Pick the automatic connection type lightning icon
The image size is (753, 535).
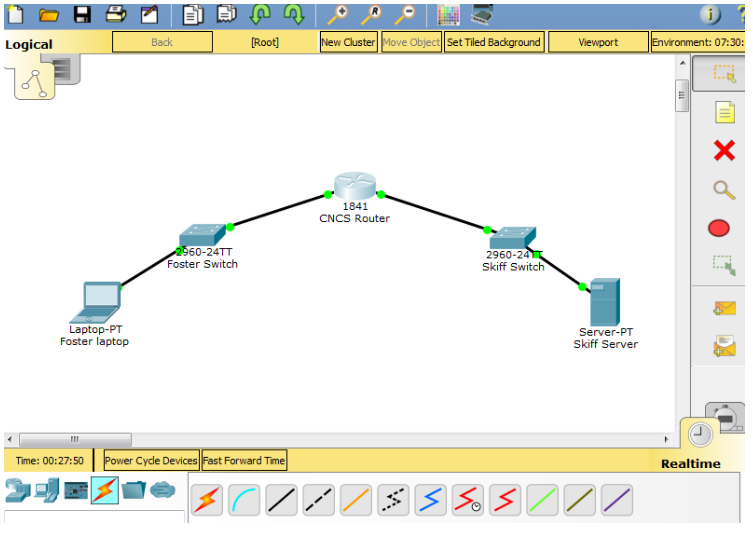[x=207, y=500]
